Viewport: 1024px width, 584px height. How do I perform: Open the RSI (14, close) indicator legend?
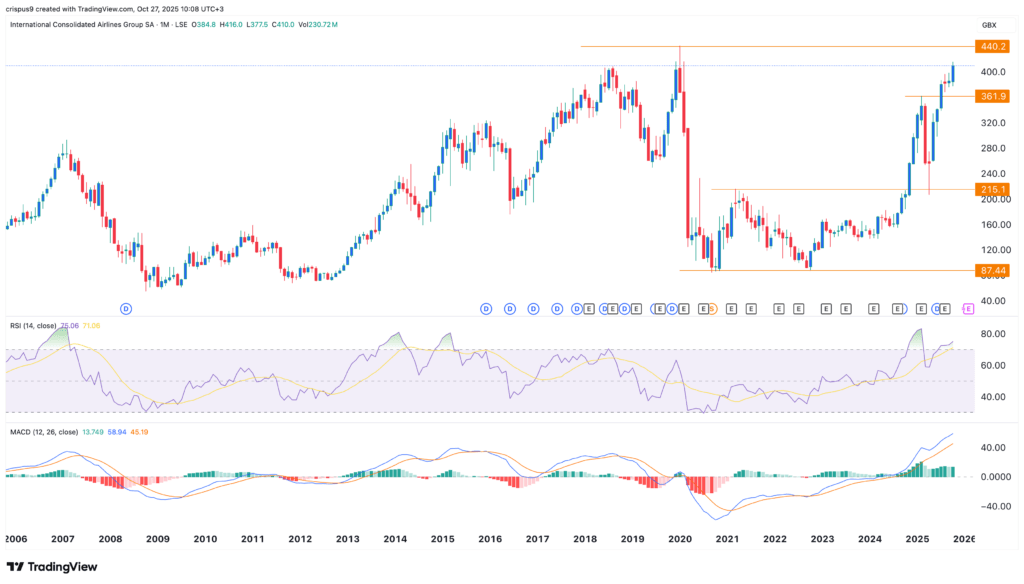pos(40,325)
